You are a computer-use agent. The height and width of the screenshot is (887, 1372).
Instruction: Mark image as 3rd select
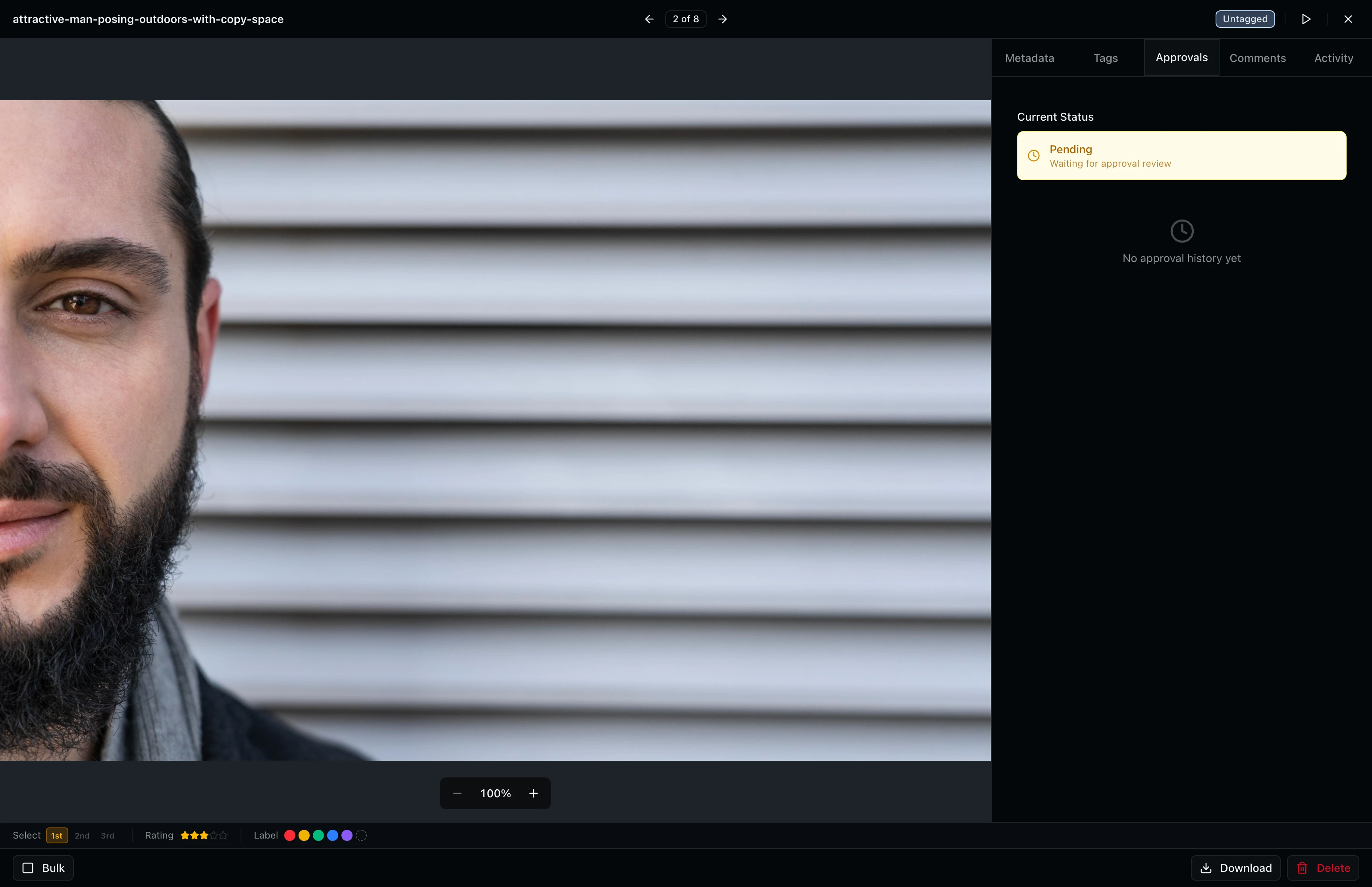(108, 836)
